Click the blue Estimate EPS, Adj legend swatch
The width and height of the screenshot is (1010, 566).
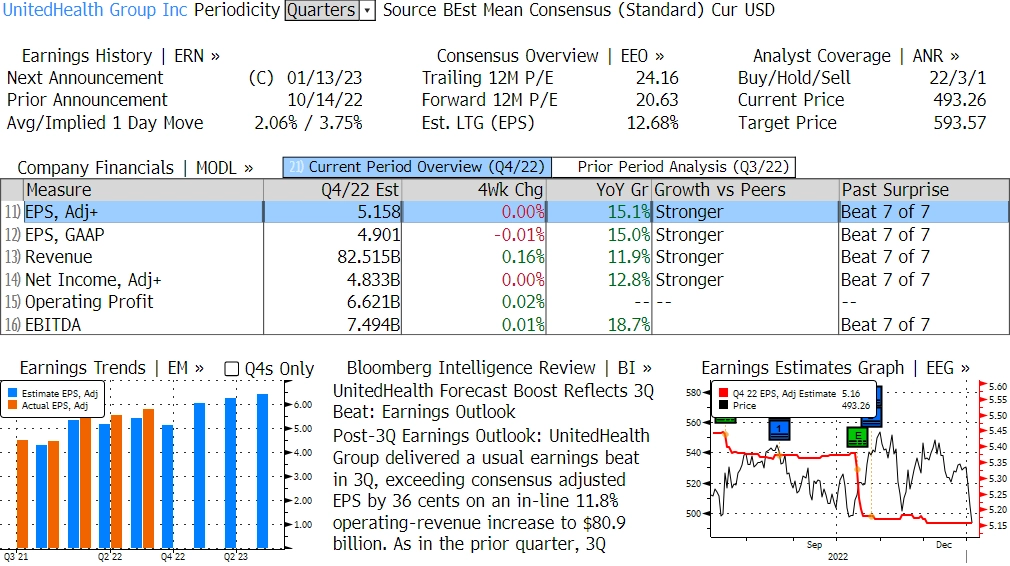[13, 393]
